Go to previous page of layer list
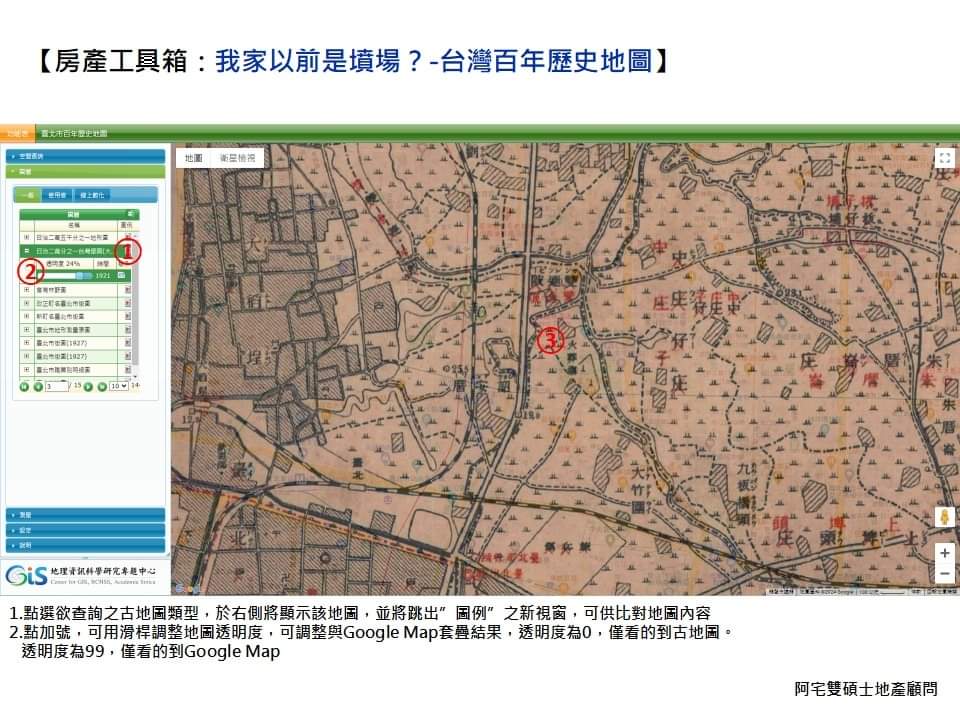Viewport: 960px width, 720px height. pyautogui.click(x=38, y=387)
